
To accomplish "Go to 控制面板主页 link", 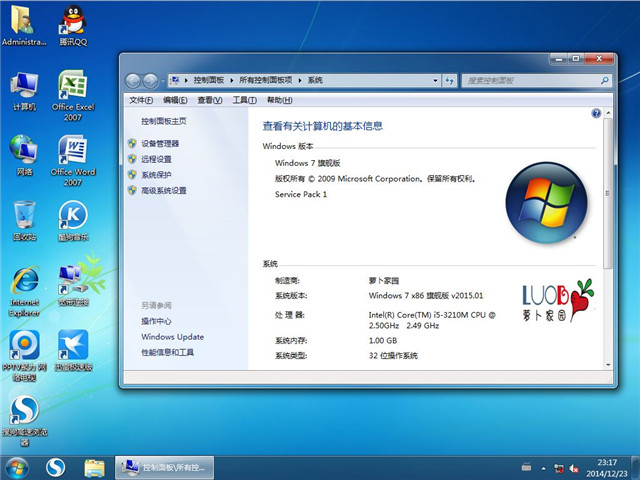I will pyautogui.click(x=164, y=121).
